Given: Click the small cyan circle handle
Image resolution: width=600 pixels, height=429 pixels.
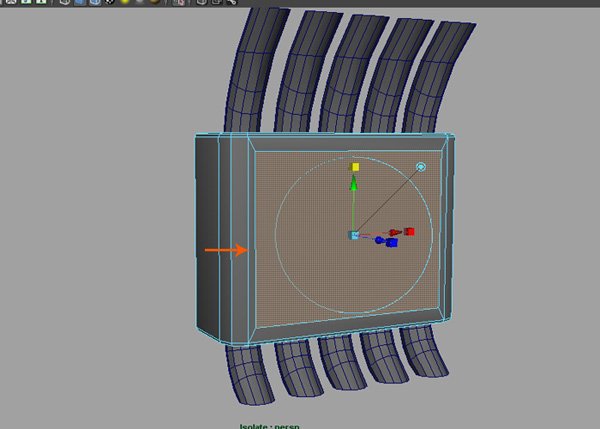Looking at the screenshot, I should 421,167.
